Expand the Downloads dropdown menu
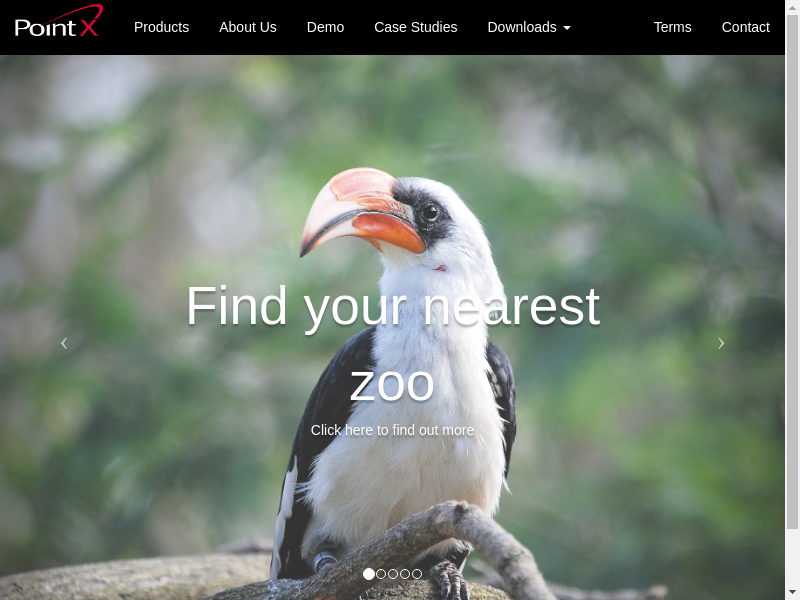 (529, 27)
